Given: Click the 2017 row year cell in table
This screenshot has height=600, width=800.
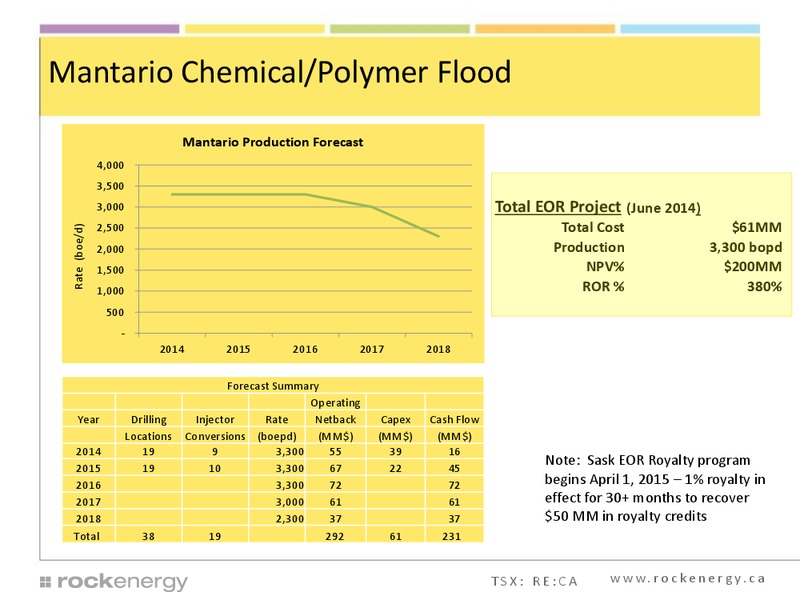Looking at the screenshot, I should tap(88, 502).
